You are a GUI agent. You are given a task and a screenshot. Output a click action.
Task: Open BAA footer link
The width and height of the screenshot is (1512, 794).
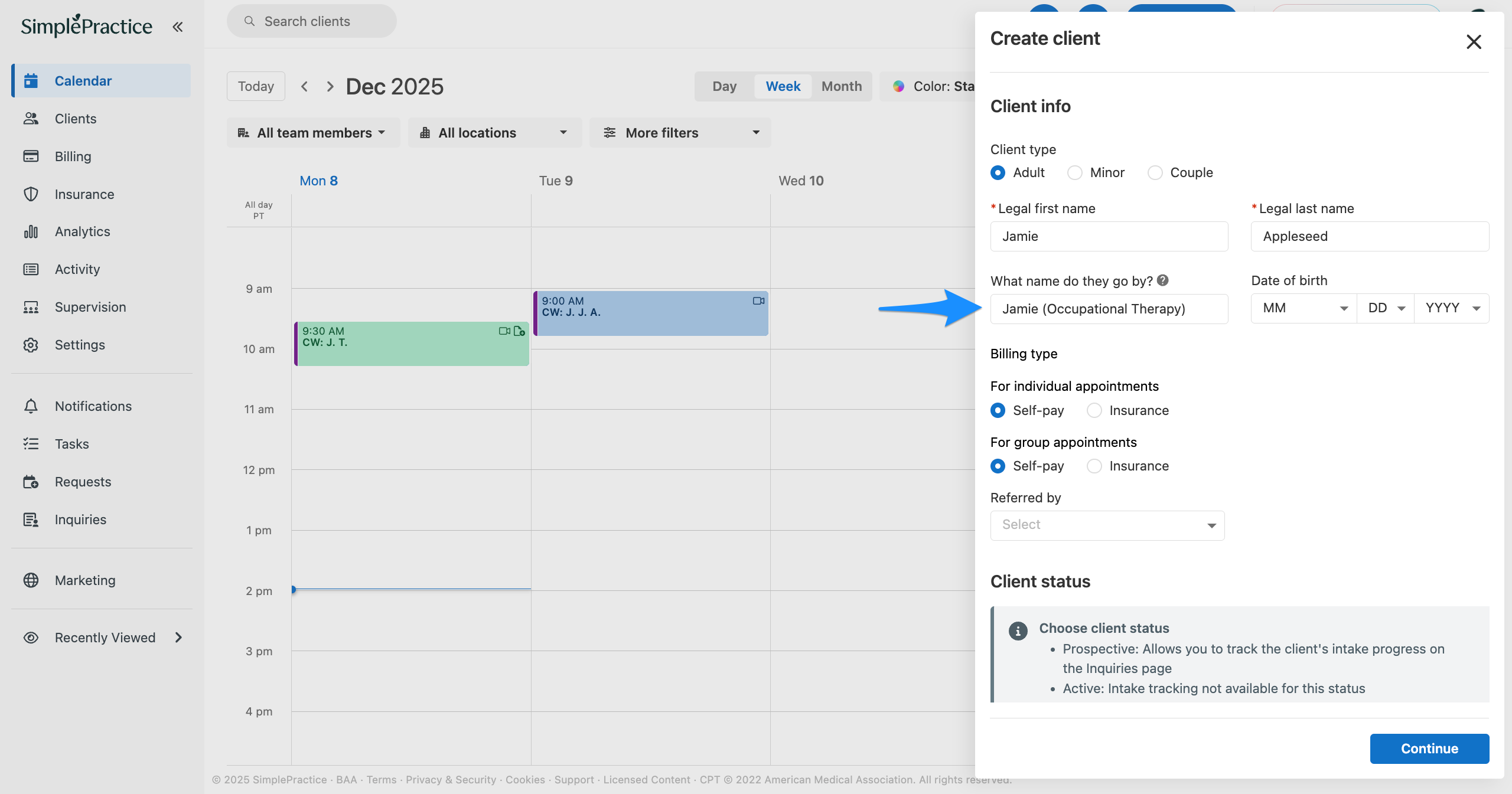click(346, 780)
